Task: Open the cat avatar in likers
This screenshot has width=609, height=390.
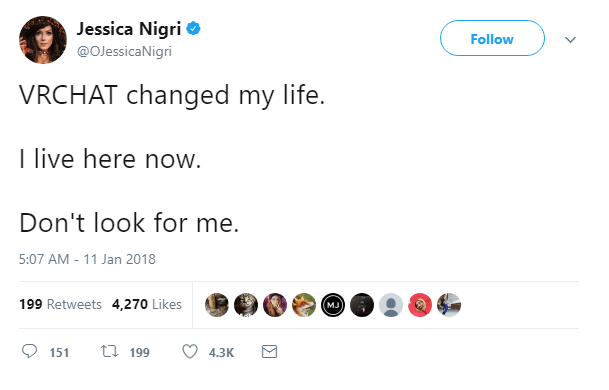Action: click(246, 305)
